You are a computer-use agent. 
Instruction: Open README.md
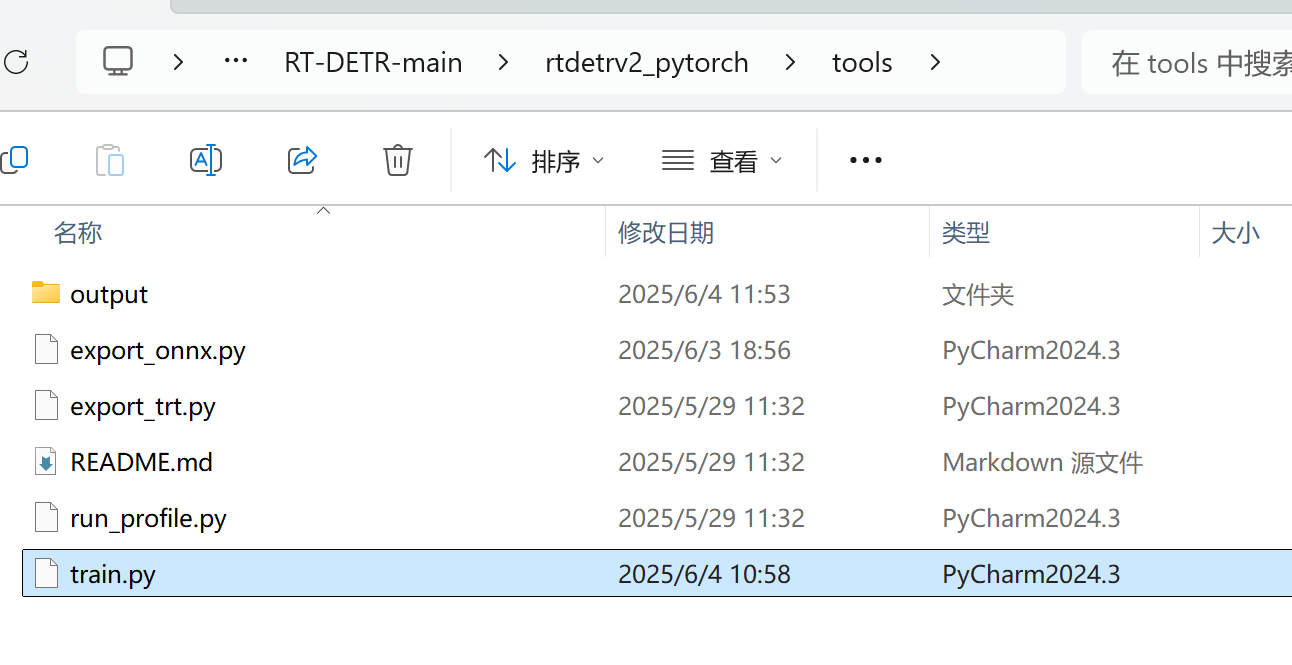[141, 461]
